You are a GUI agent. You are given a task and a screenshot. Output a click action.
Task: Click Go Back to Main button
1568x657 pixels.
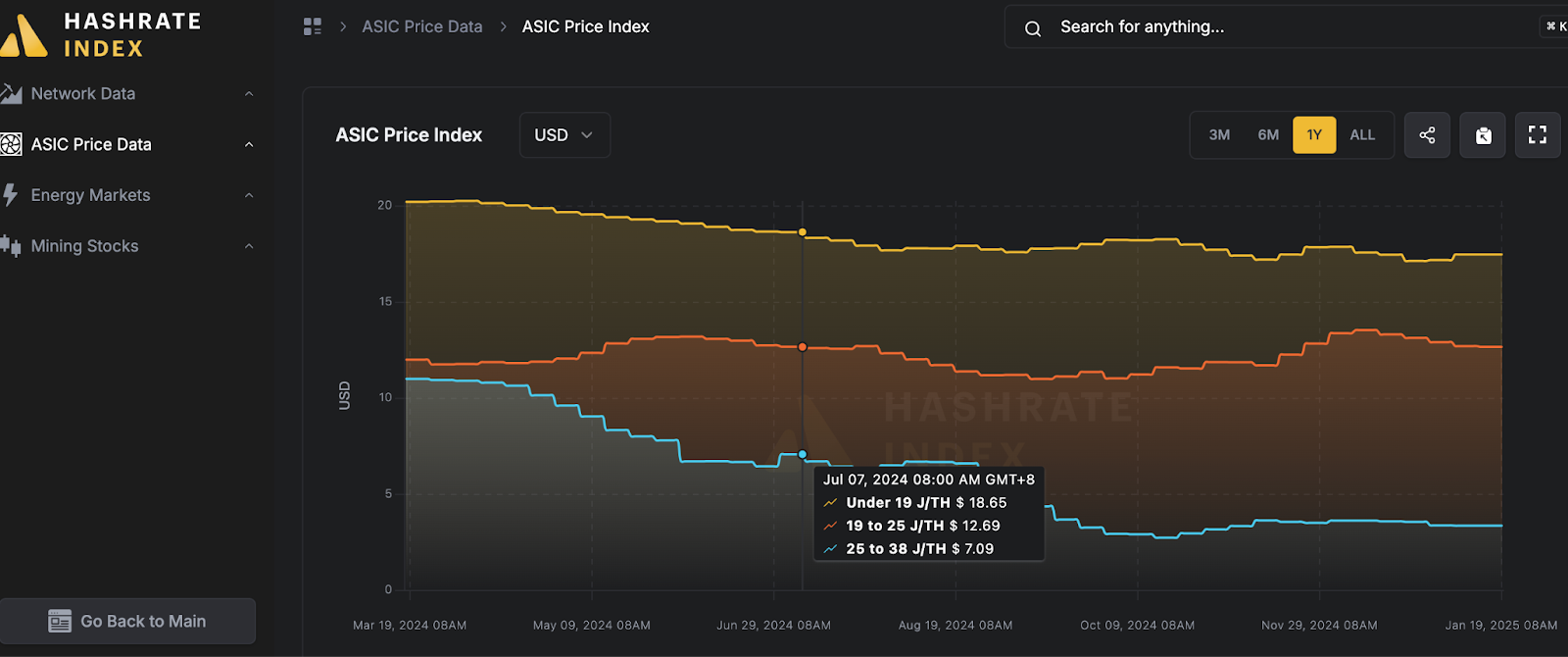pos(127,622)
